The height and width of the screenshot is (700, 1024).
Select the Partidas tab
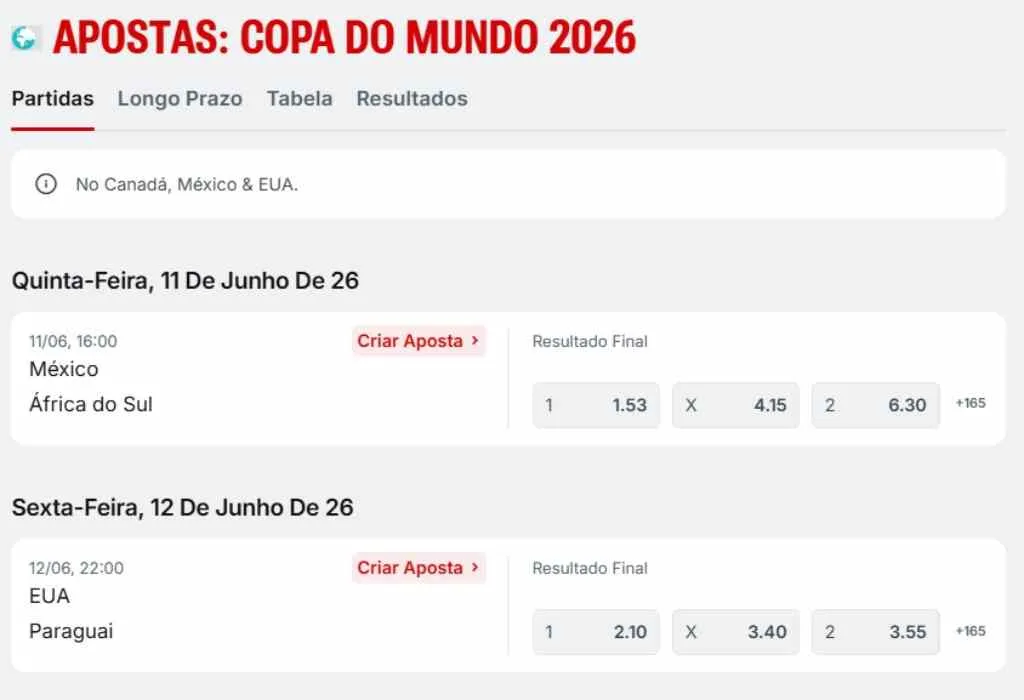pyautogui.click(x=51, y=98)
